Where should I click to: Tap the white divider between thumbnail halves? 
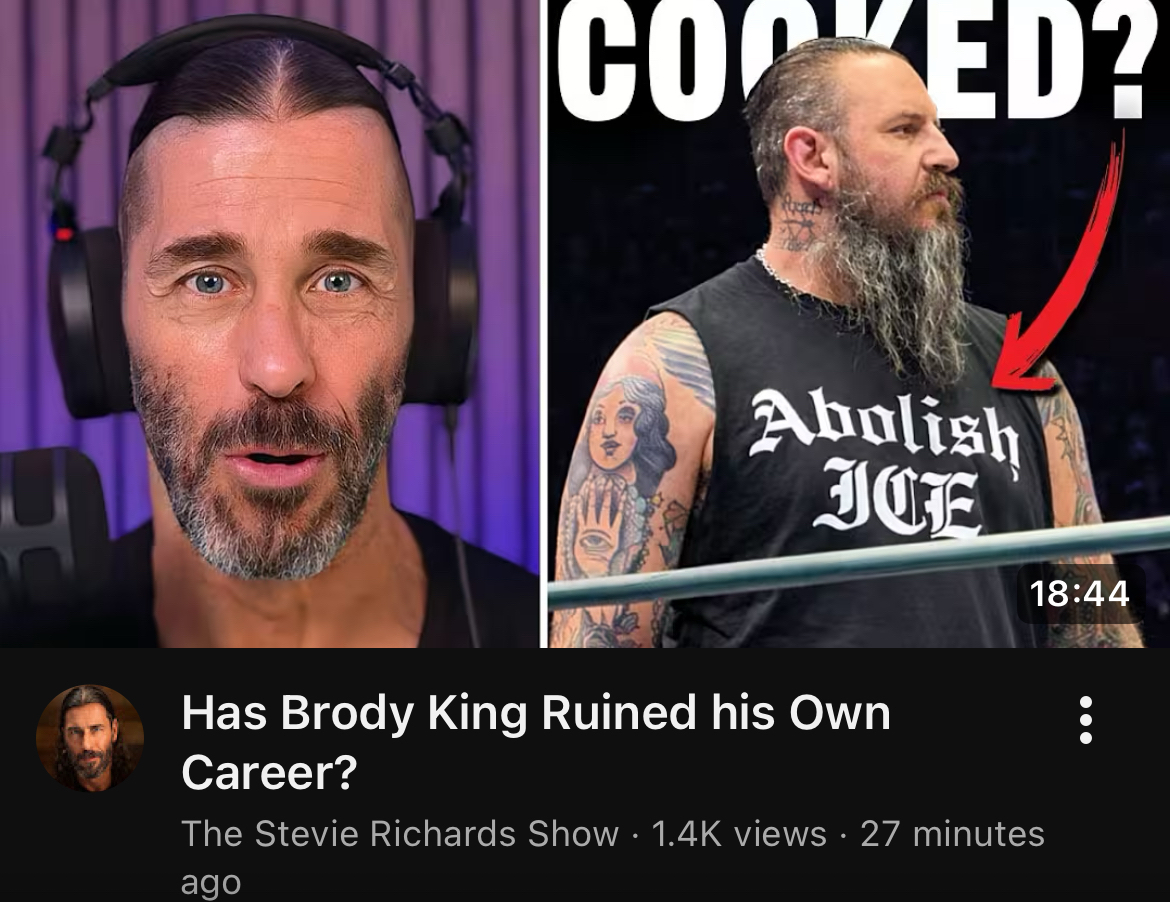pos(544,324)
